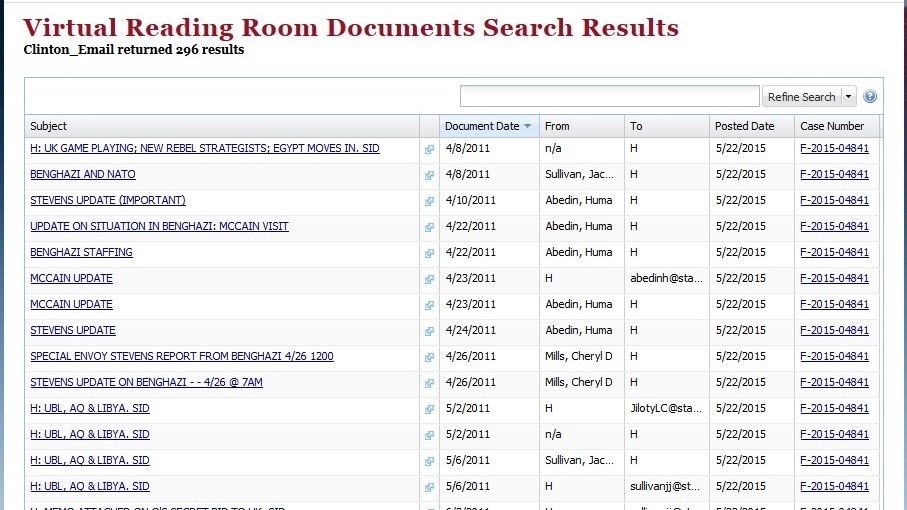
Task: Click popup icon for STEVENS UPDATE ON BENGHAZI 4/26 @ 7AM
Action: click(429, 383)
